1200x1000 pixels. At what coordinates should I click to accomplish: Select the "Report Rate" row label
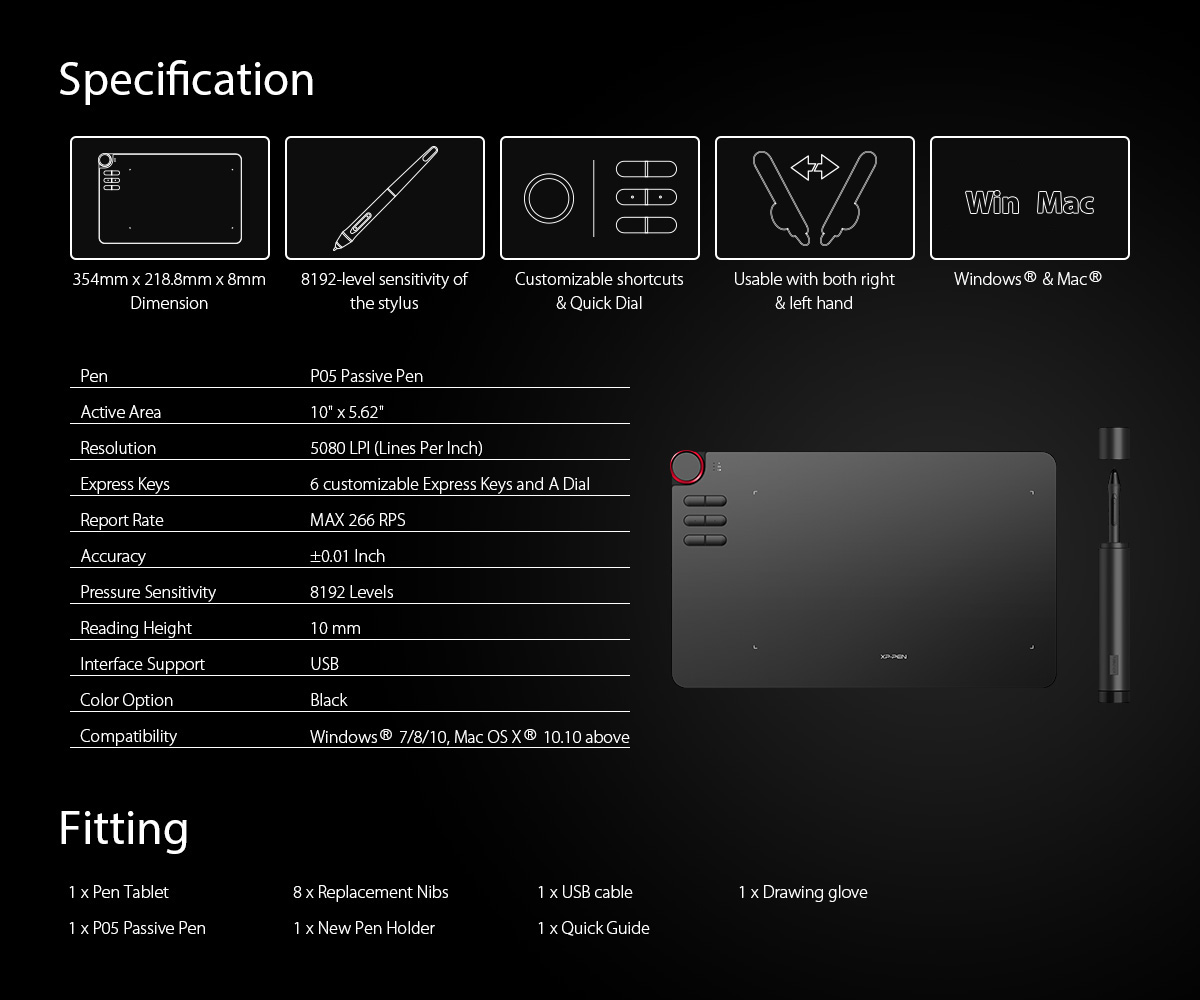click(122, 520)
